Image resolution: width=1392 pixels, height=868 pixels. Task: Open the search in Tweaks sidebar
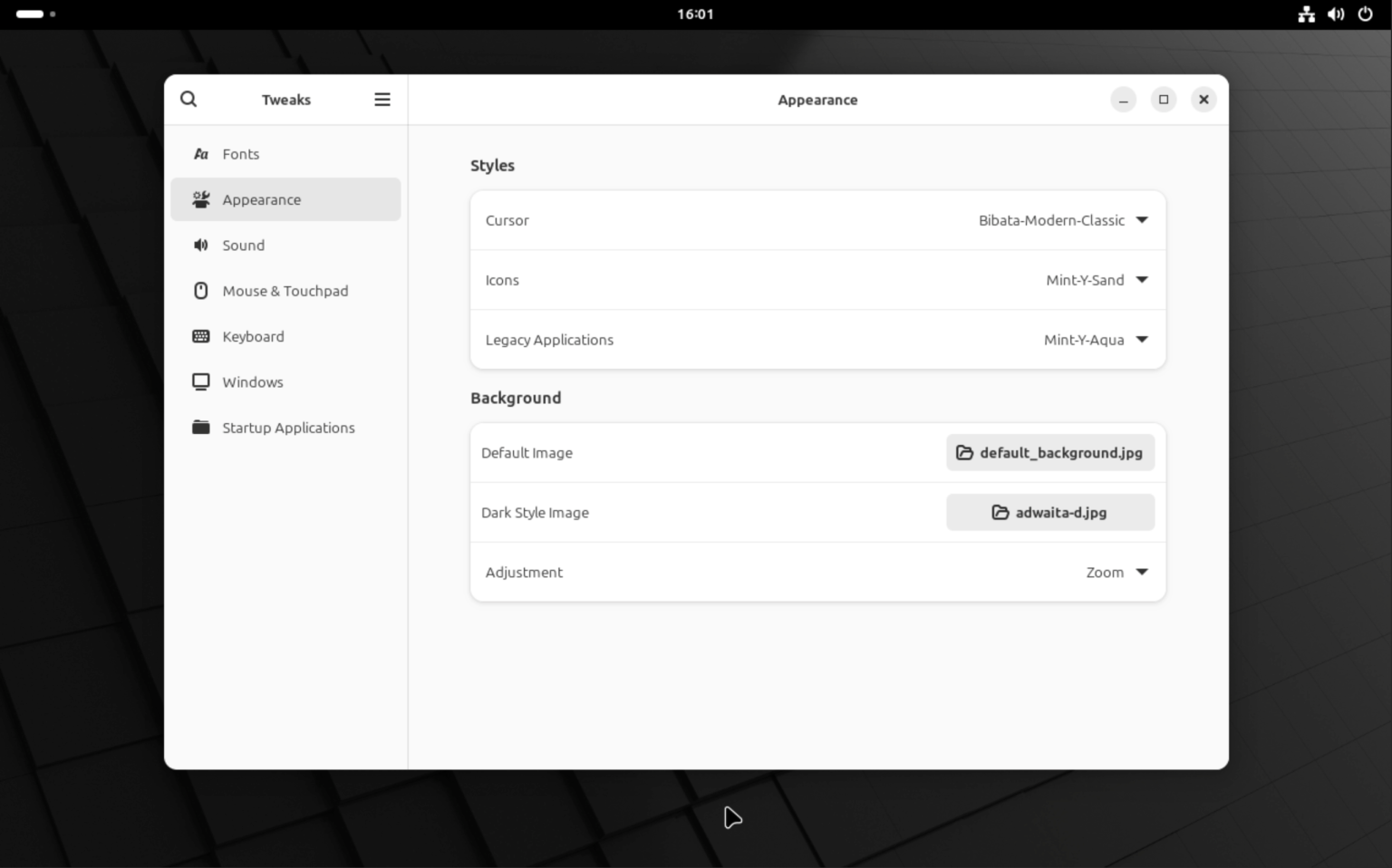(188, 99)
